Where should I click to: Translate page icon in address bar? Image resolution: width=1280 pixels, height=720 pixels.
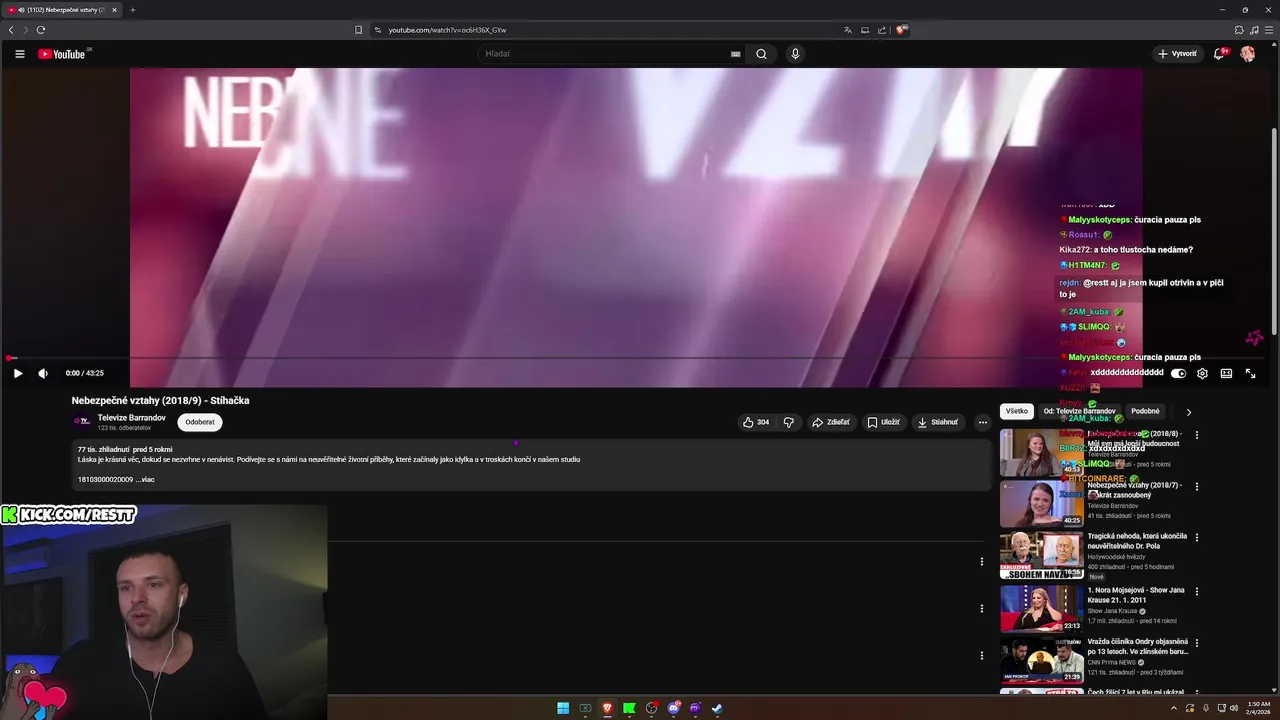pyautogui.click(x=848, y=30)
